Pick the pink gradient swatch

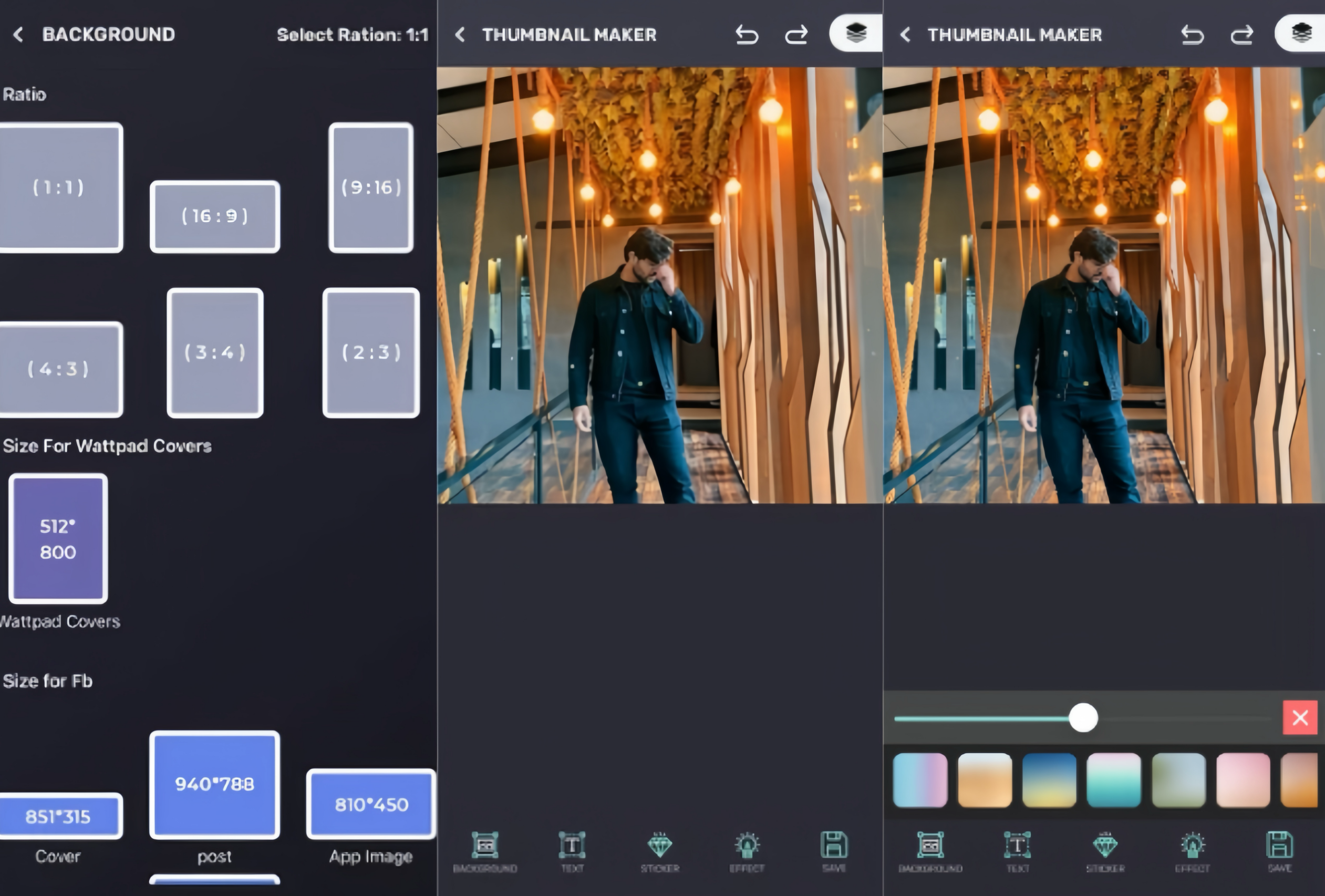[1243, 780]
